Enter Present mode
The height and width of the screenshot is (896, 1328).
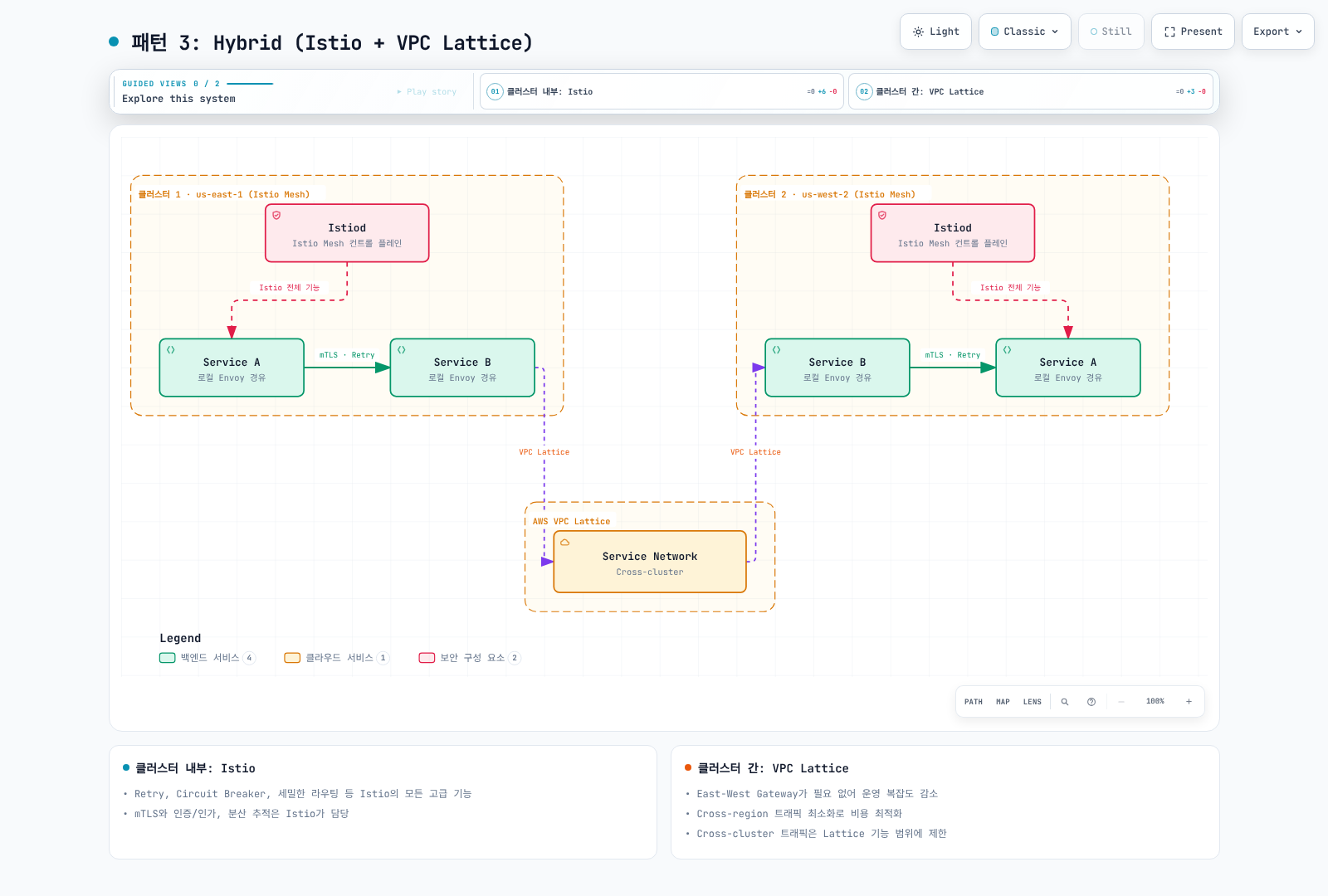click(1193, 32)
